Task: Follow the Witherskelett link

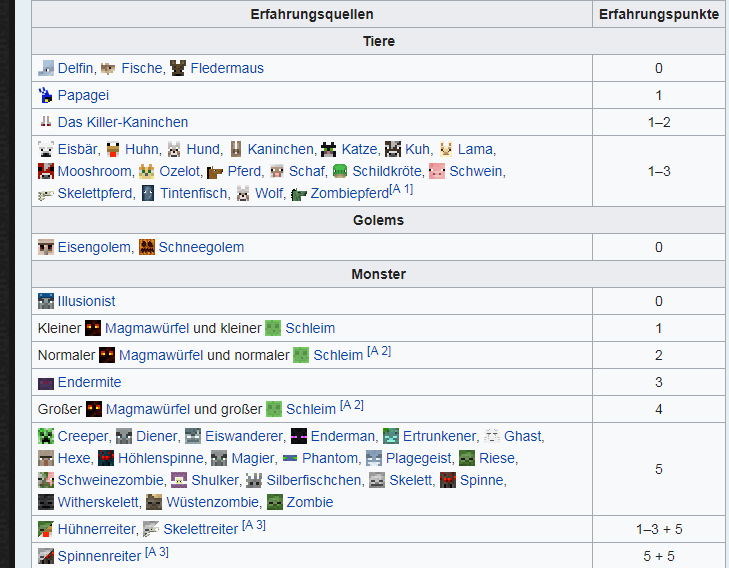Action: pyautogui.click(x=98, y=502)
